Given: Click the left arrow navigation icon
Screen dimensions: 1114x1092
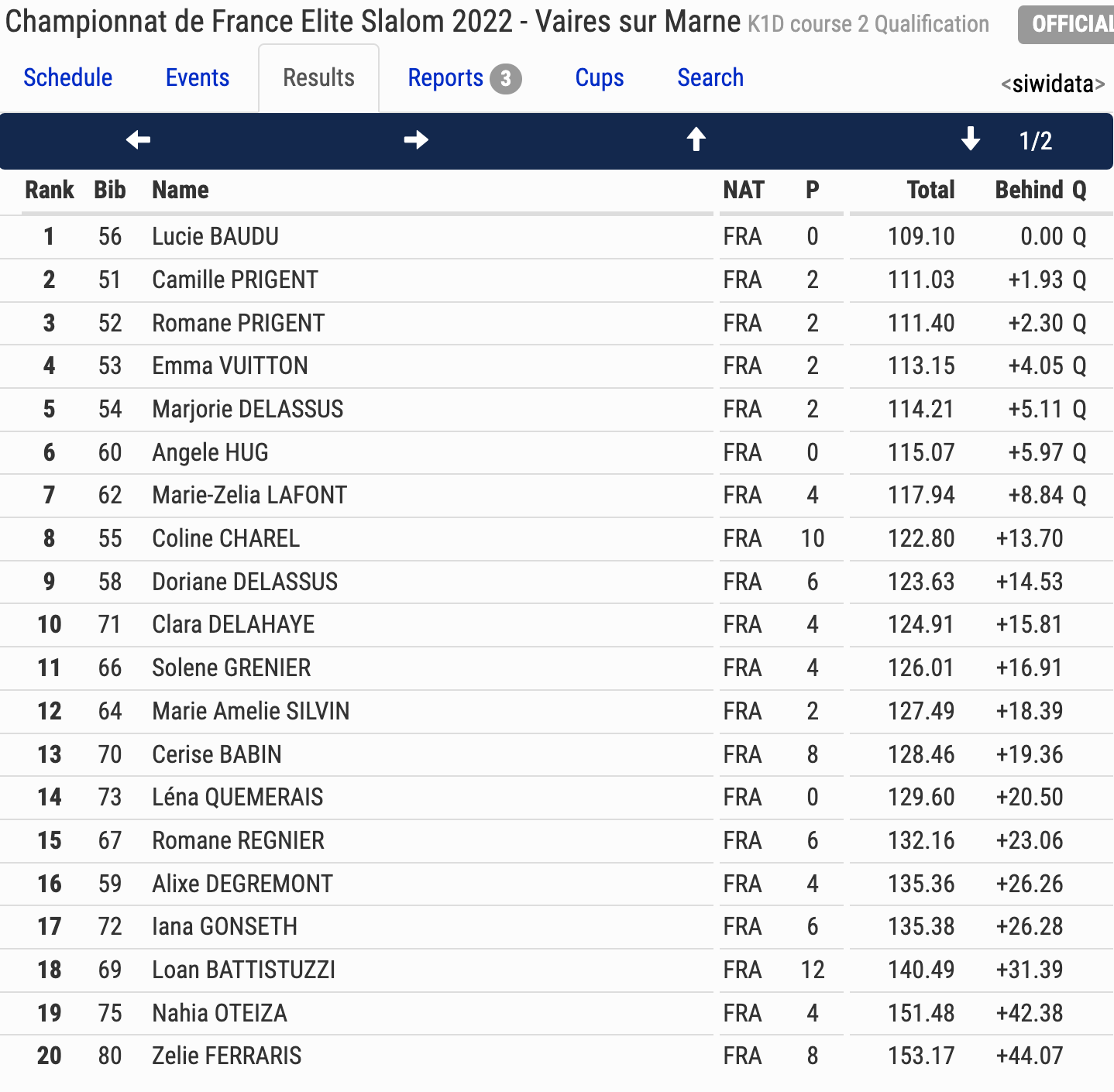Looking at the screenshot, I should pos(139,140).
